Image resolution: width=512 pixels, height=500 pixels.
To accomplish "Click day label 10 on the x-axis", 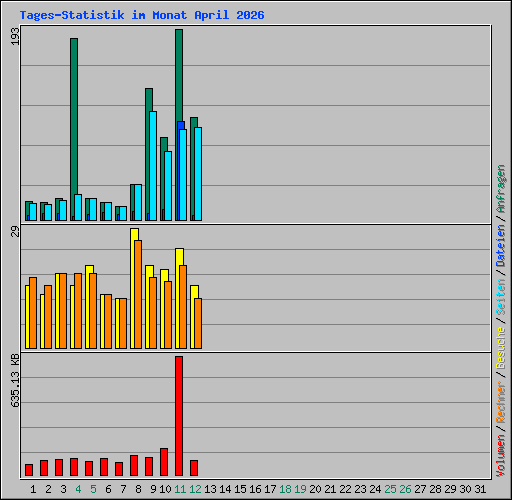I will tap(165, 489).
